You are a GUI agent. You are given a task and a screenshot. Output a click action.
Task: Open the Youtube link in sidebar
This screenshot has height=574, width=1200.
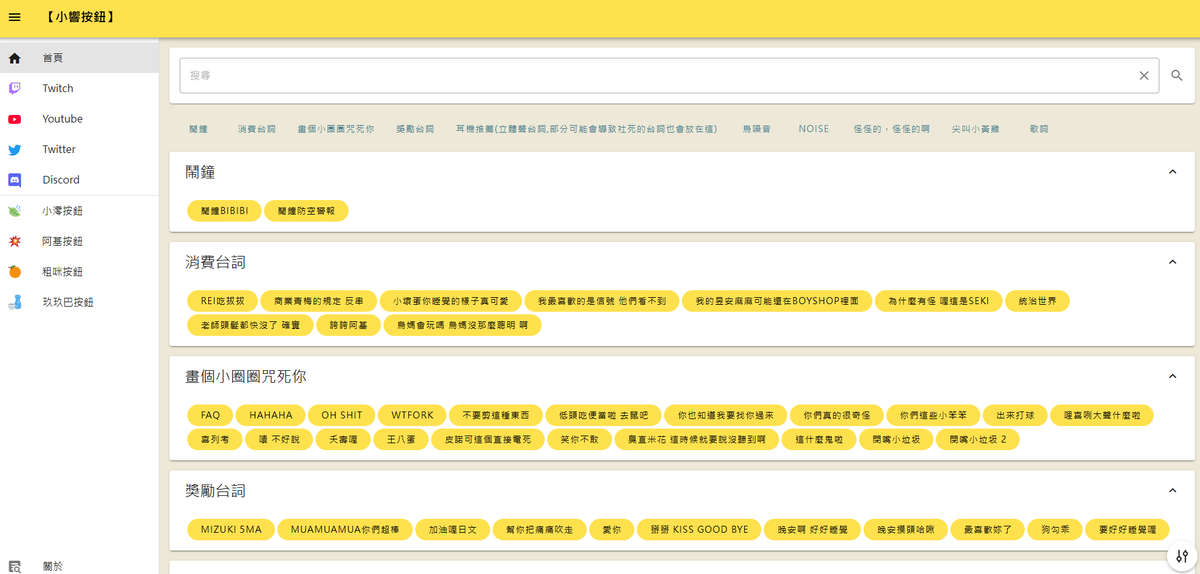[79, 119]
